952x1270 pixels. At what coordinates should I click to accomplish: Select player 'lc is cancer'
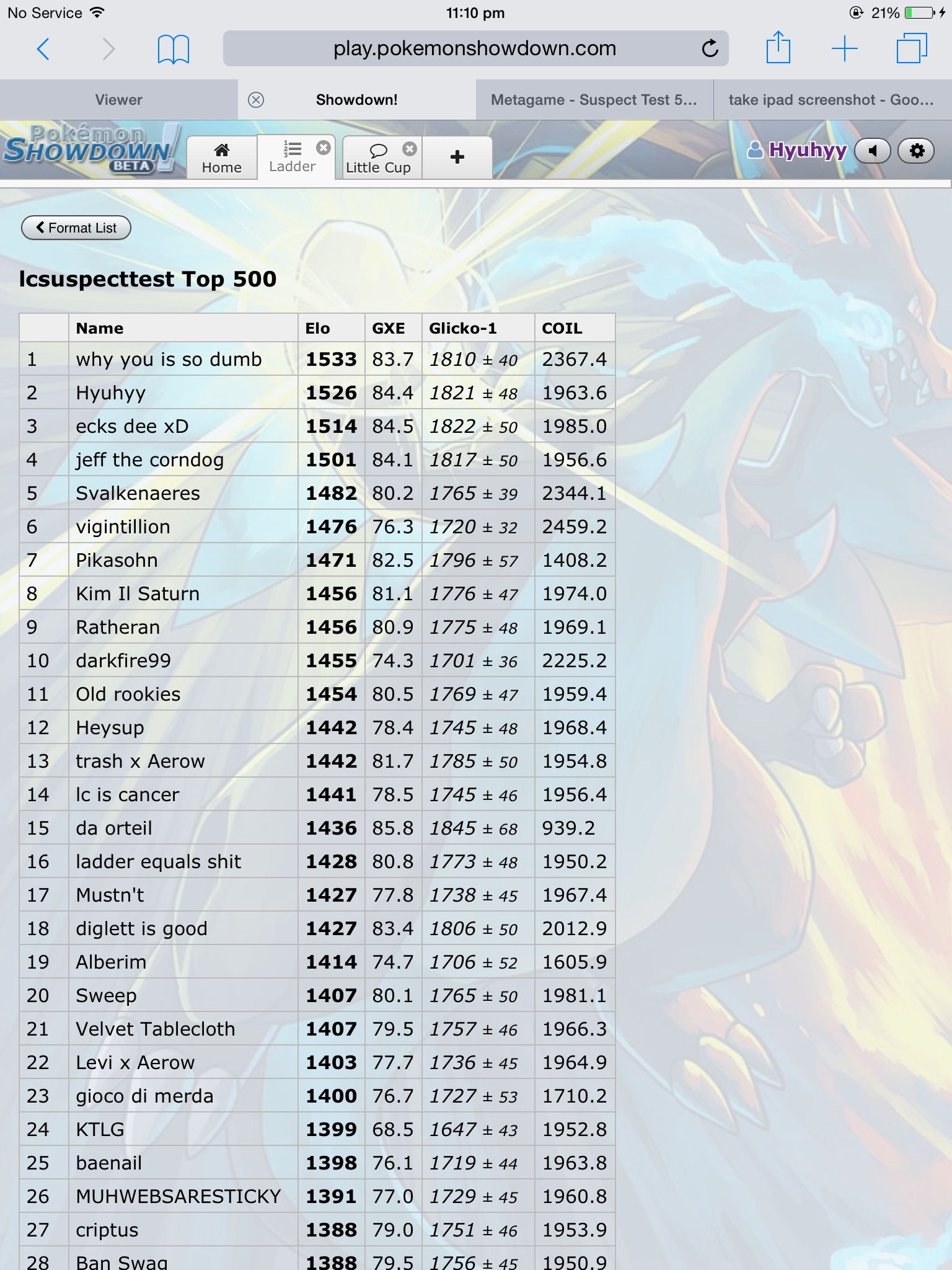pos(127,794)
